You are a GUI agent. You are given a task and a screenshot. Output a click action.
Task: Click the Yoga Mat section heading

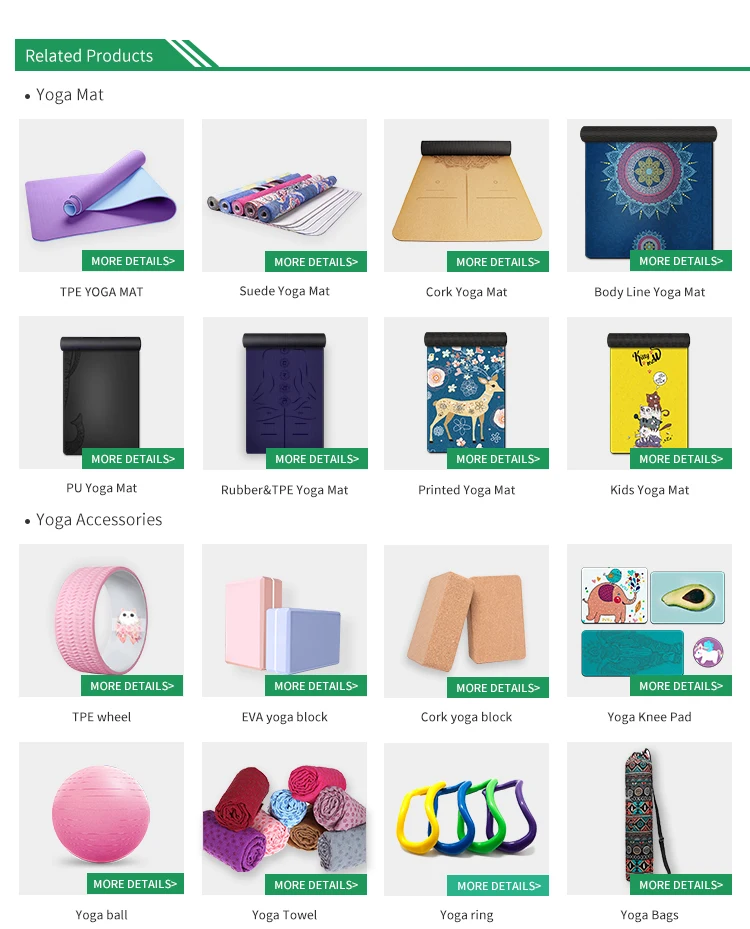click(69, 95)
